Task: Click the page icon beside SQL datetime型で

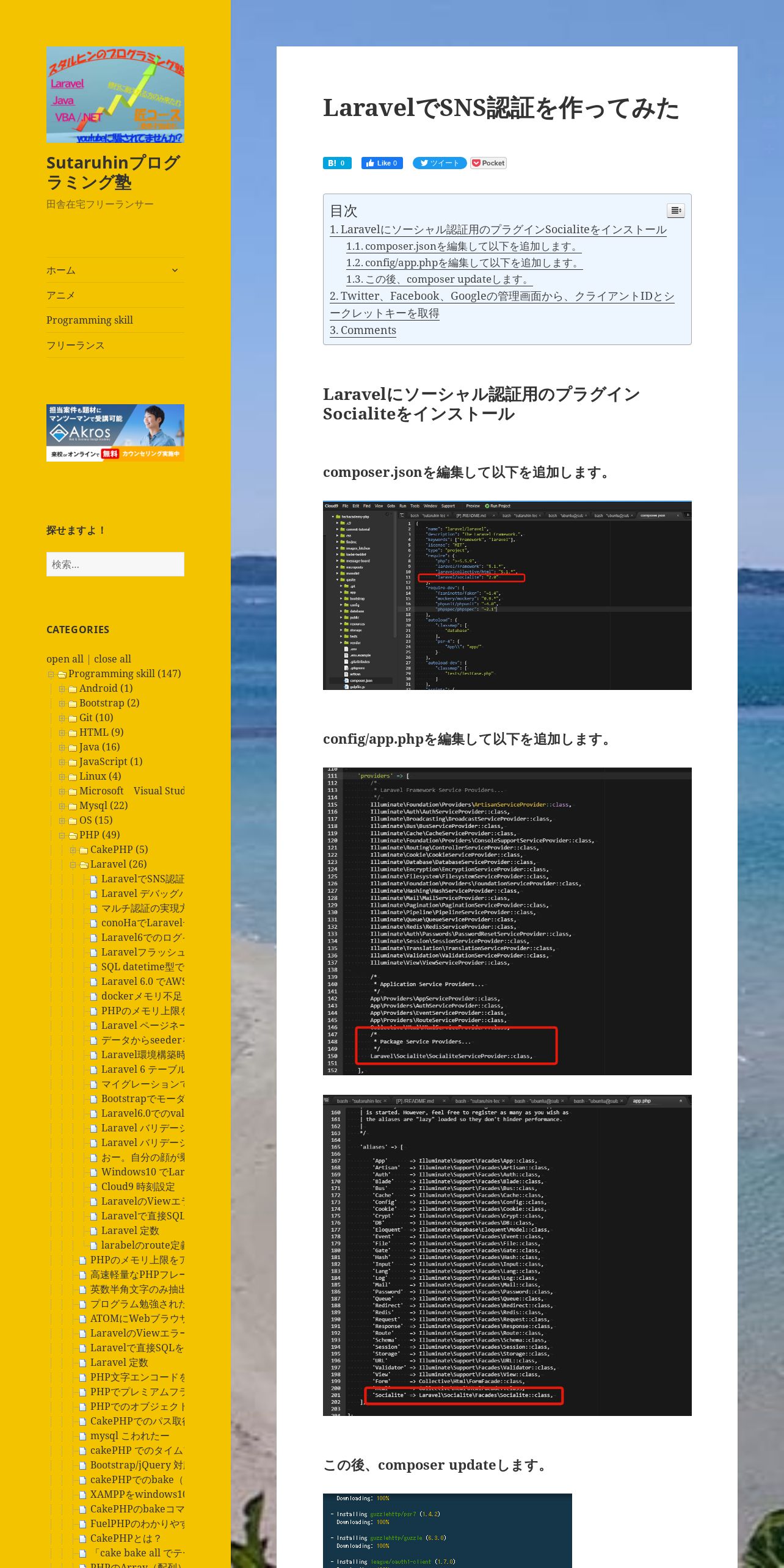Action: coord(94,967)
